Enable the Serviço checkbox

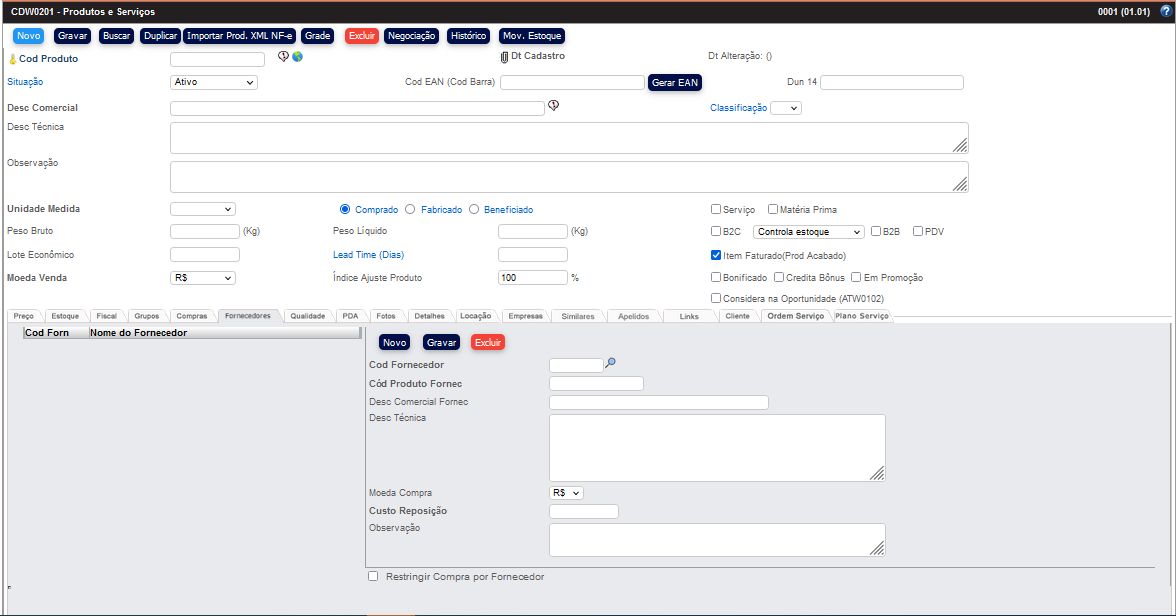(715, 208)
